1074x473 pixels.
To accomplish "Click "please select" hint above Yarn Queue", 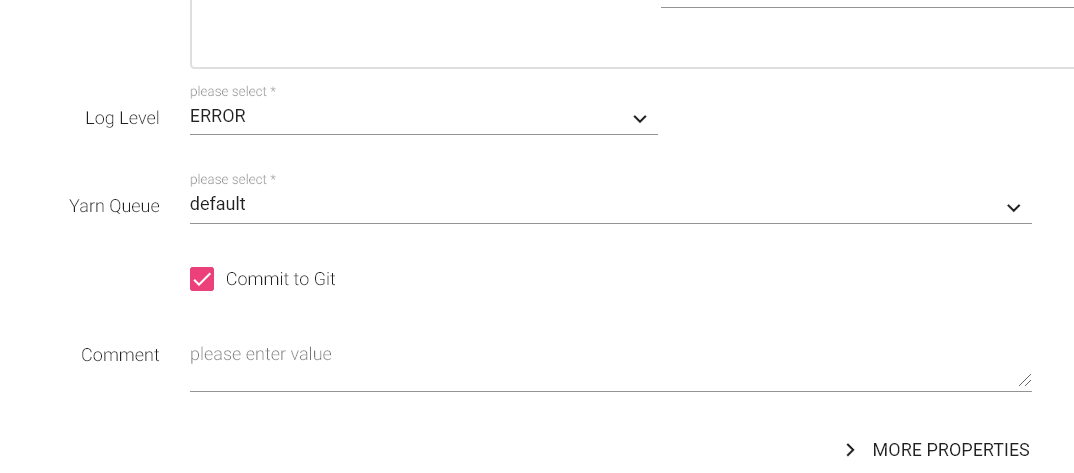I will tap(232, 179).
